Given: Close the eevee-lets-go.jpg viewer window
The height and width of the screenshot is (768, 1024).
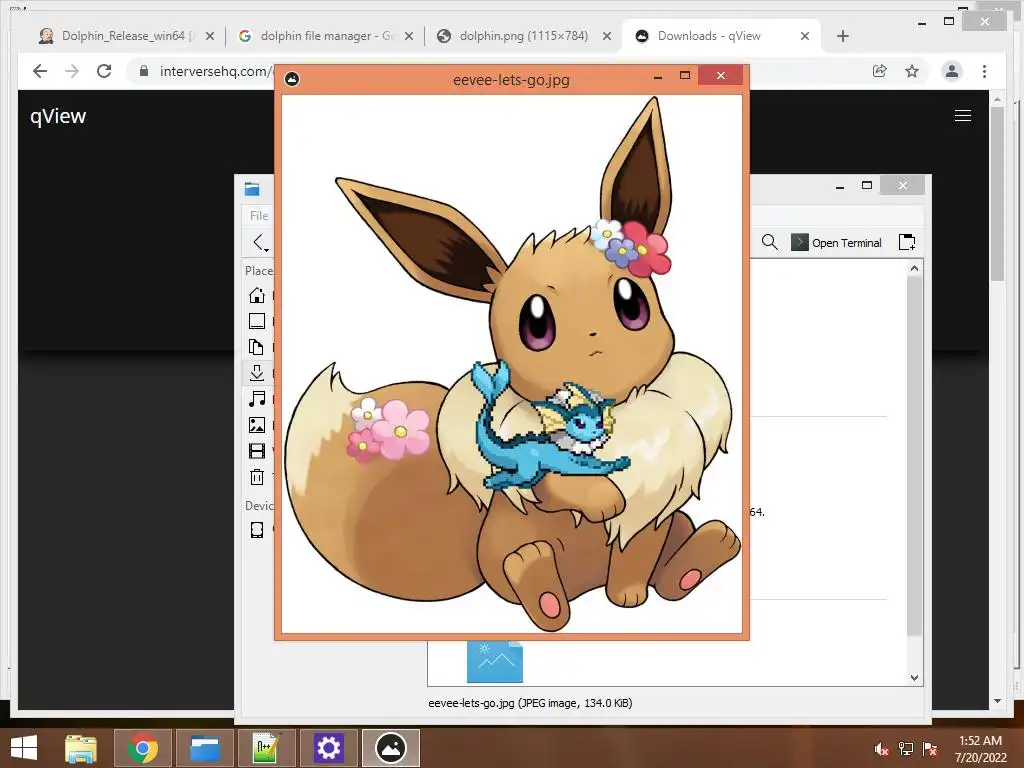Looking at the screenshot, I should coord(720,76).
